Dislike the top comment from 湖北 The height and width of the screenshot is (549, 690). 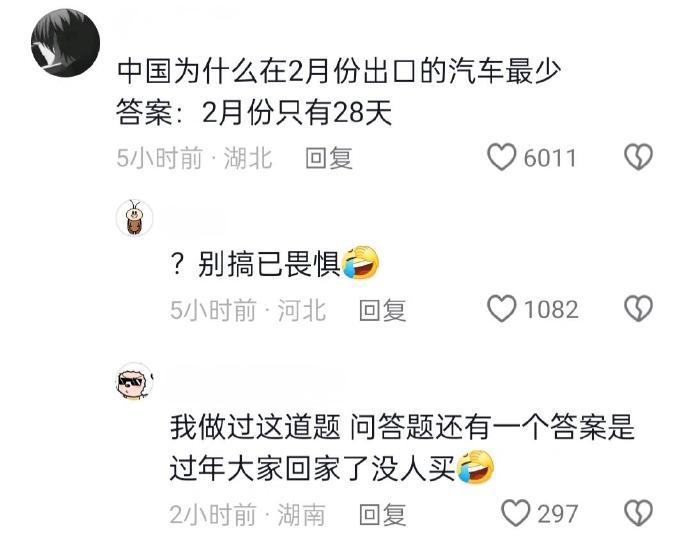639,157
